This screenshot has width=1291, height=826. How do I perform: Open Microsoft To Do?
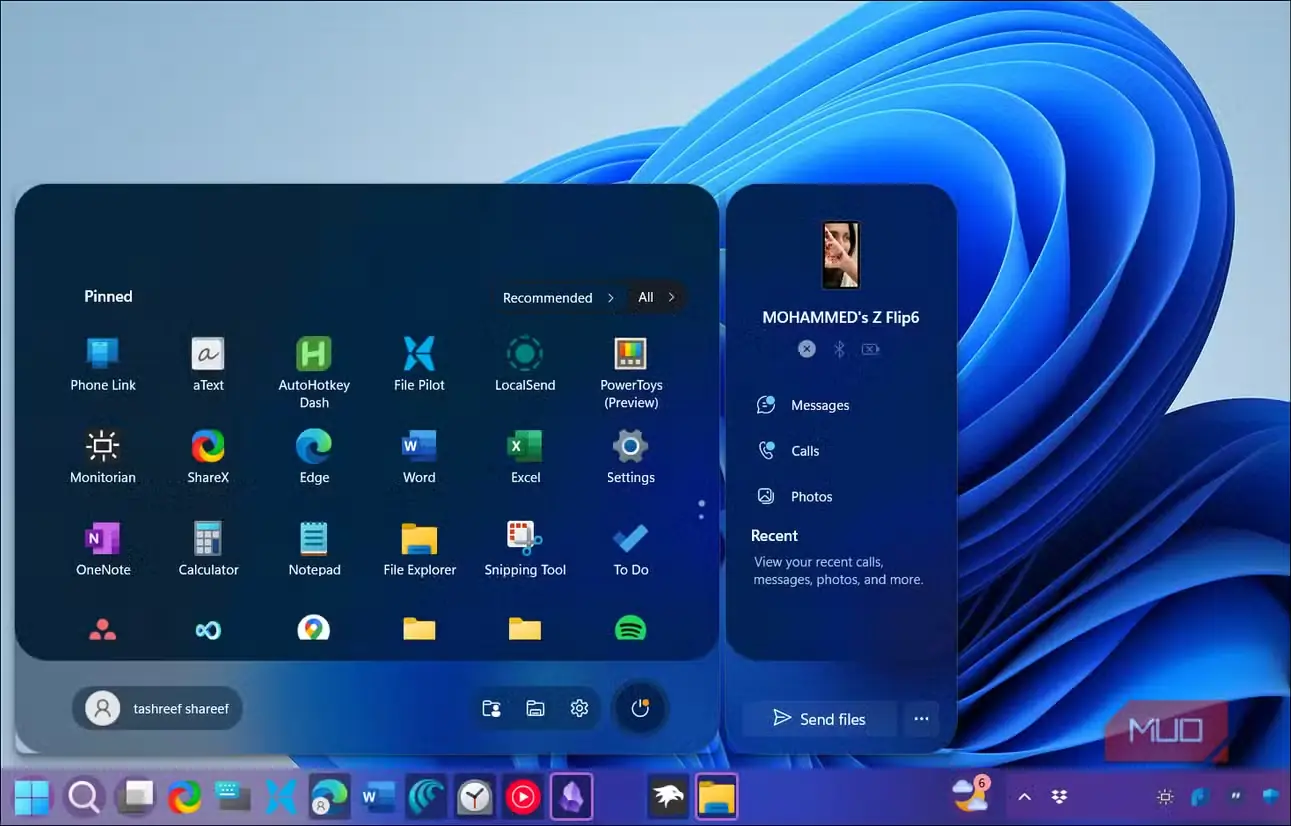[x=631, y=549]
